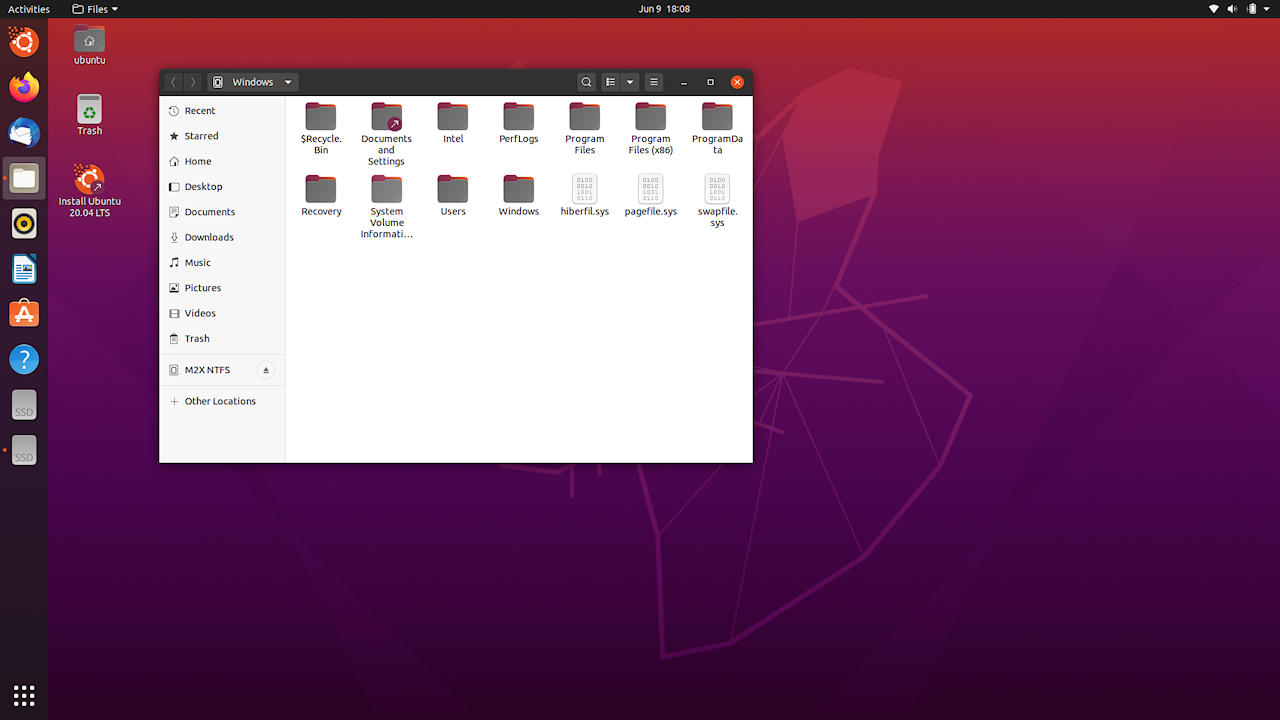Launch Thunderbird Mail from the dock
The height and width of the screenshot is (720, 1280).
tap(24, 133)
